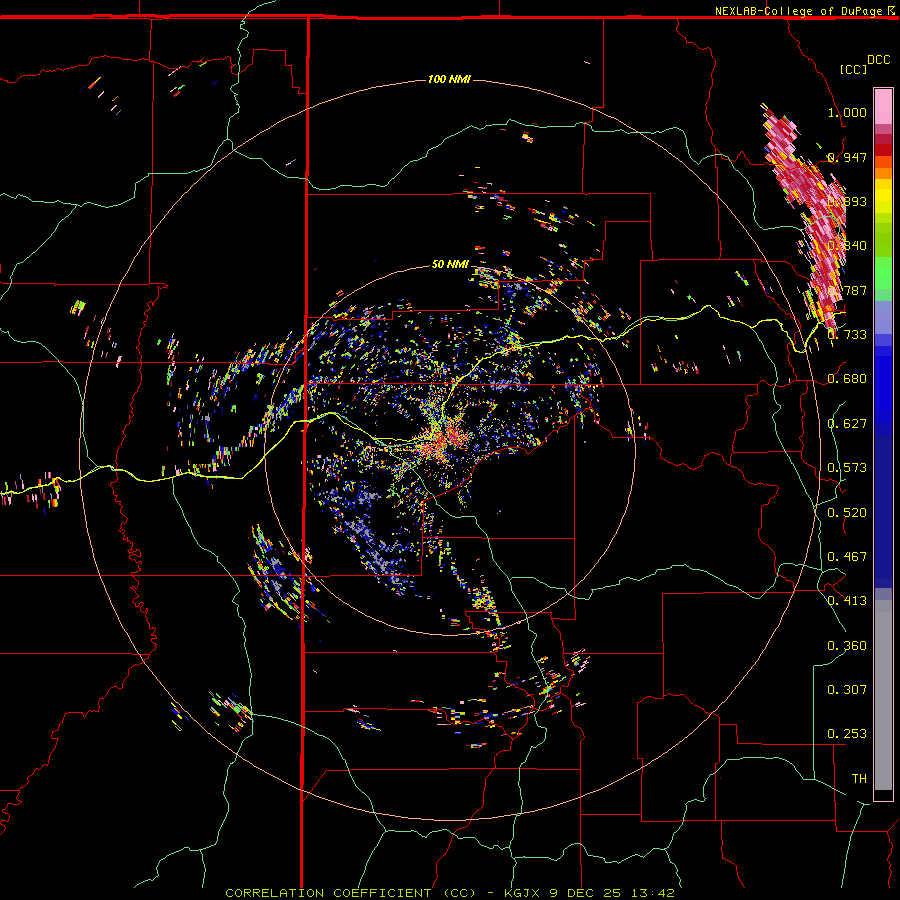Select the 0.253 scale value
This screenshot has width=900, height=900.
tap(847, 734)
